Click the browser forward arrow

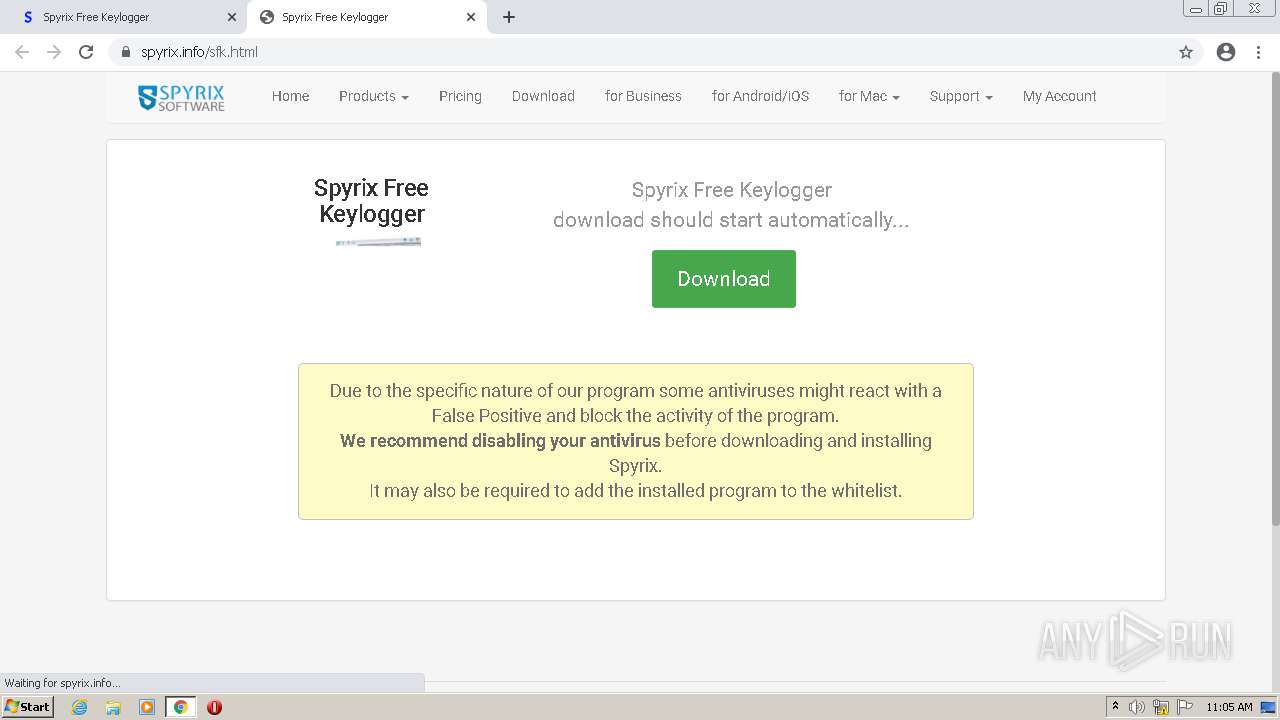coord(54,52)
